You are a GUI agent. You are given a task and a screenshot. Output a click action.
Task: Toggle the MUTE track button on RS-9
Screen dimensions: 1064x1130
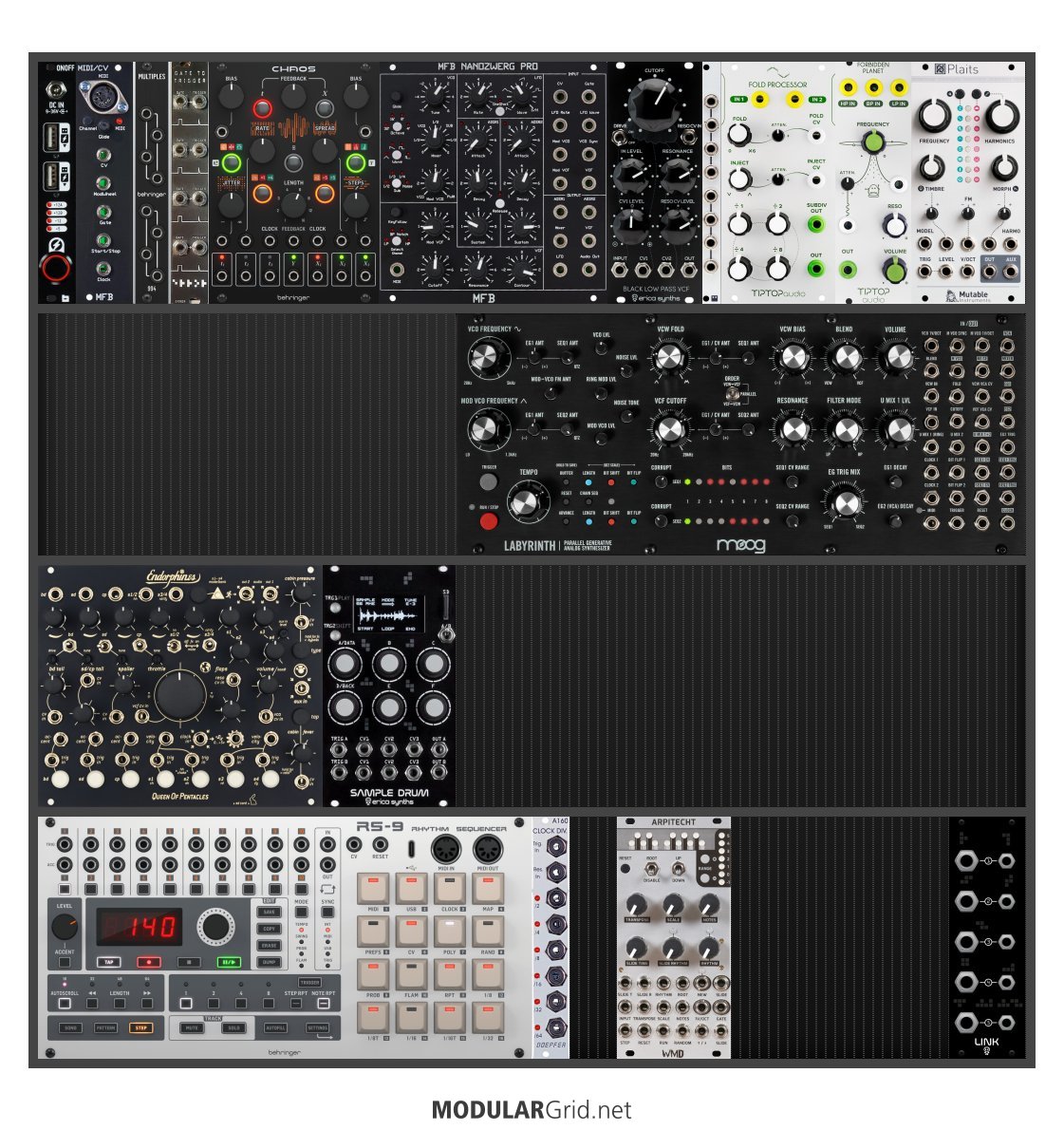tap(192, 1027)
